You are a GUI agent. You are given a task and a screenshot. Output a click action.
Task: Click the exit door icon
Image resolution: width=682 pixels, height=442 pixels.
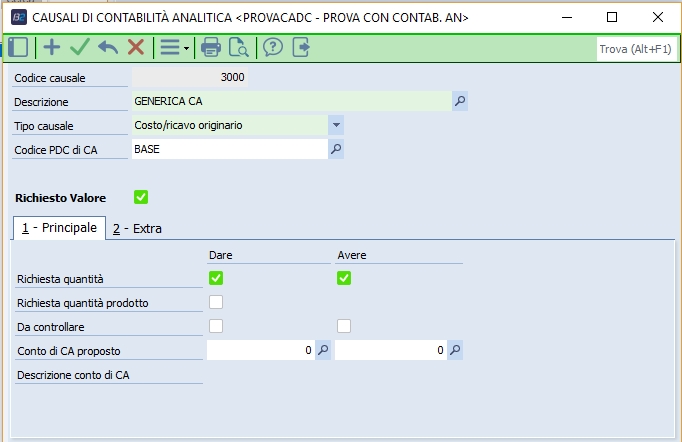point(301,47)
